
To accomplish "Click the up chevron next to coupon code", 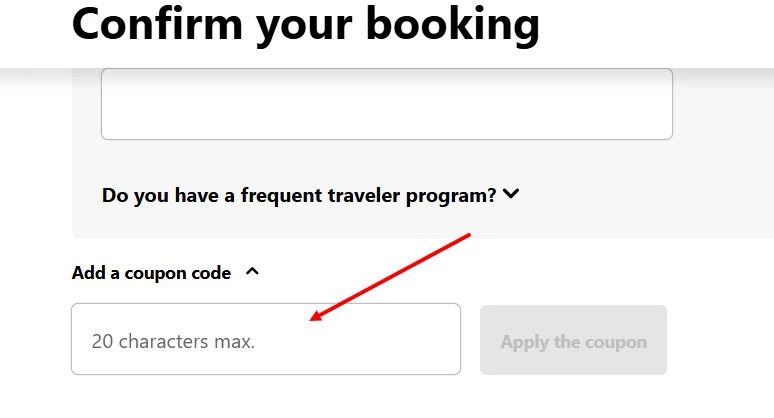I will point(252,271).
